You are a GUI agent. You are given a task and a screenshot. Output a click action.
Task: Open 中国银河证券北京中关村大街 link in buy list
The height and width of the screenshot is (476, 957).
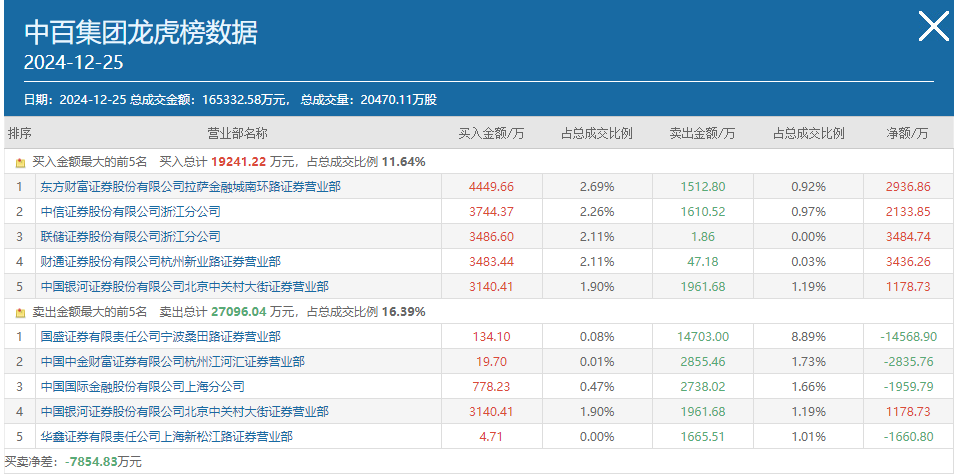pyautogui.click(x=184, y=287)
